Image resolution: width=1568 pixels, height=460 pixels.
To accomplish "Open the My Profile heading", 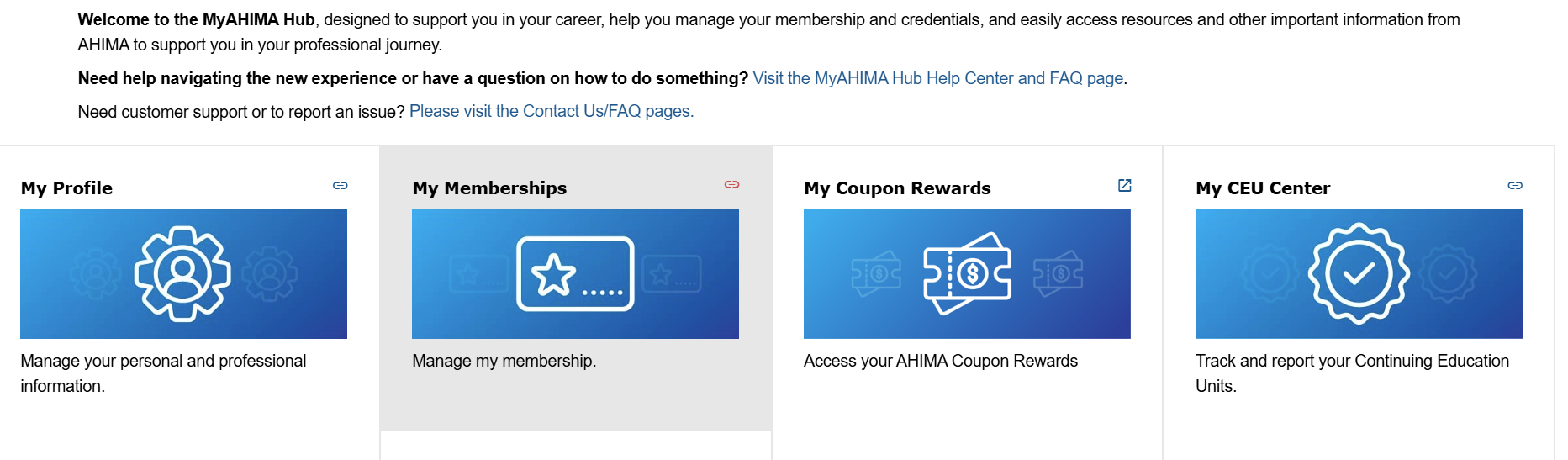I will pyautogui.click(x=66, y=188).
